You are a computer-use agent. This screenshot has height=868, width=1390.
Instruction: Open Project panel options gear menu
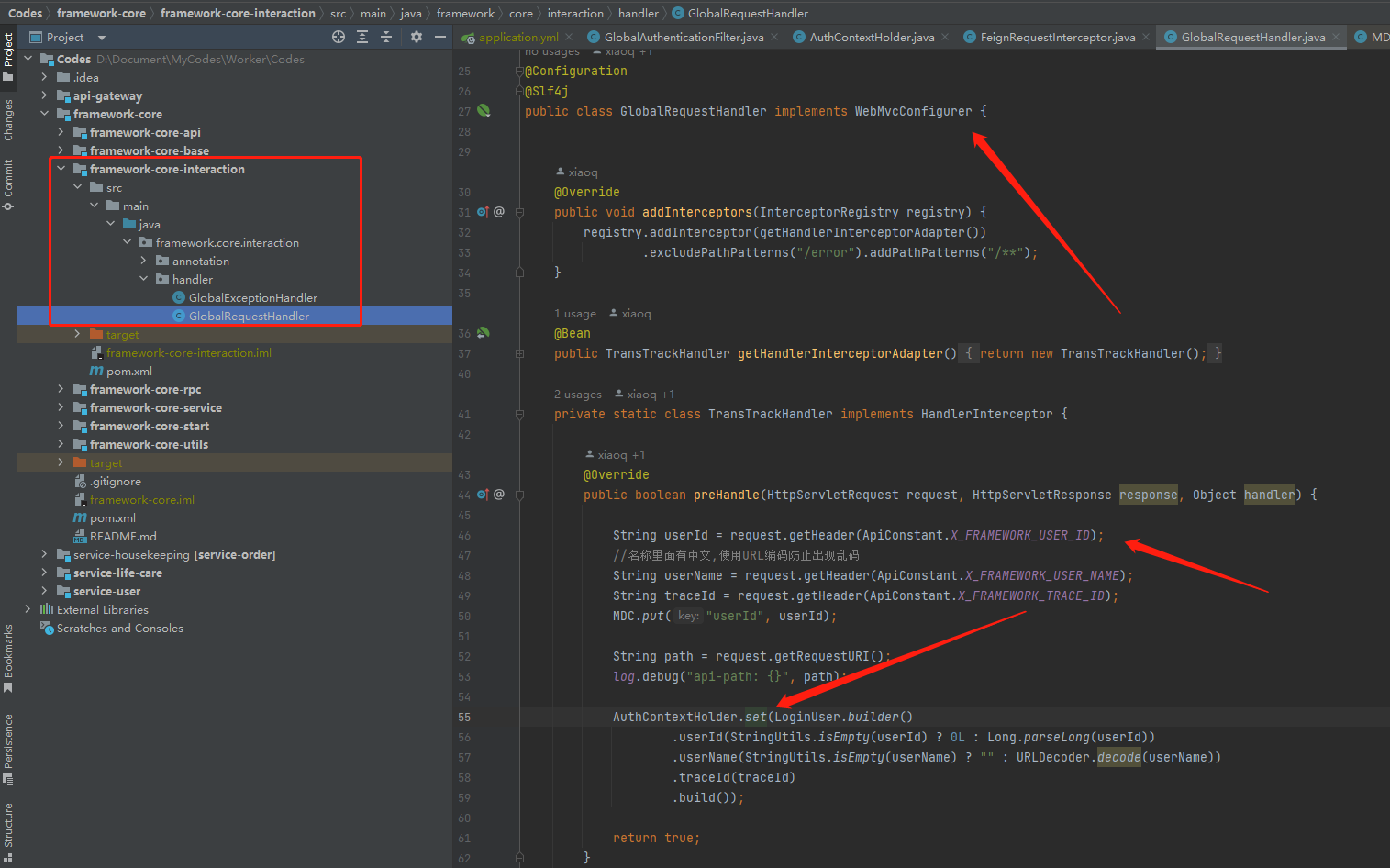click(417, 37)
